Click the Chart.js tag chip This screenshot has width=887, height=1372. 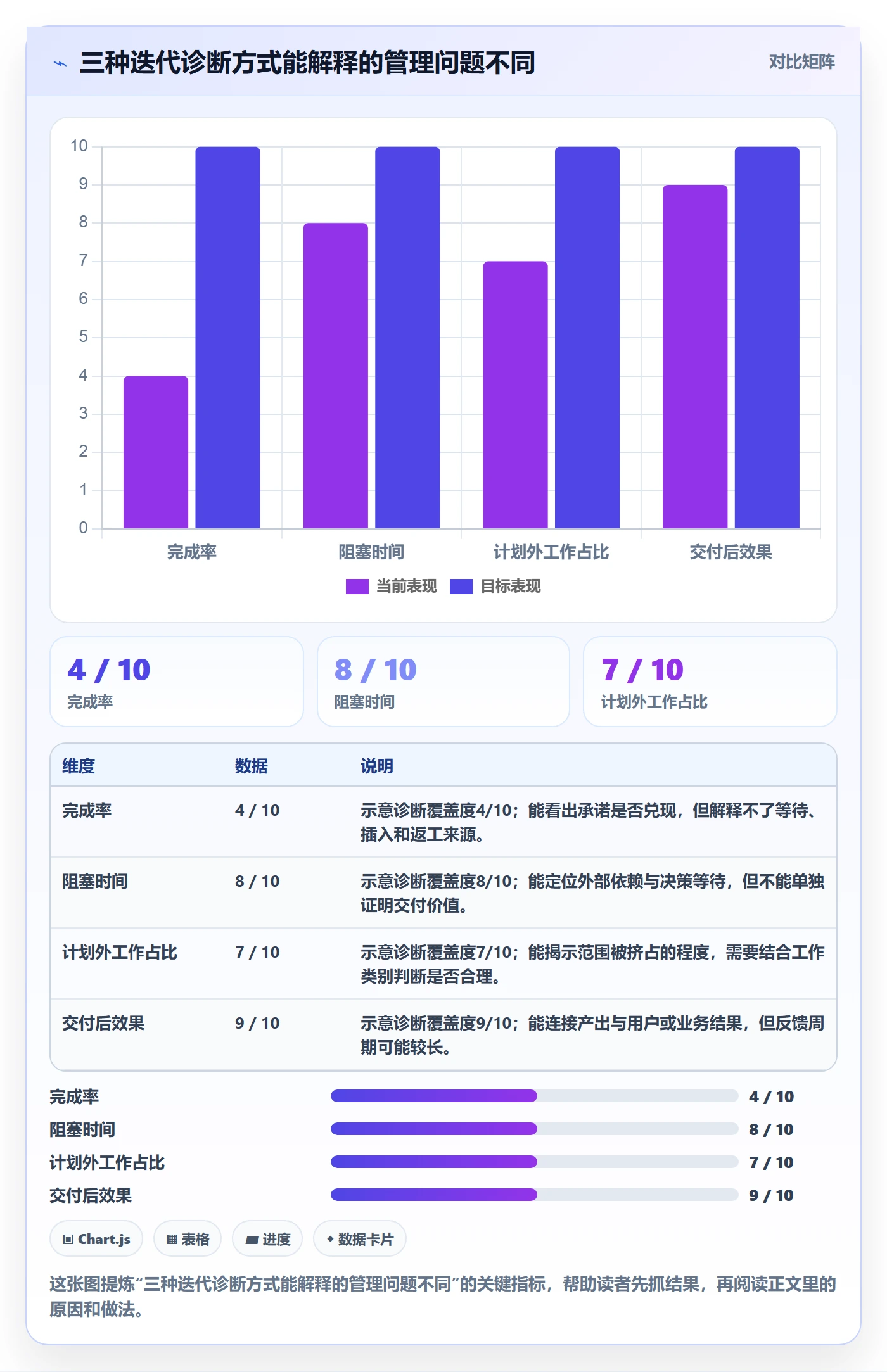tap(96, 1239)
